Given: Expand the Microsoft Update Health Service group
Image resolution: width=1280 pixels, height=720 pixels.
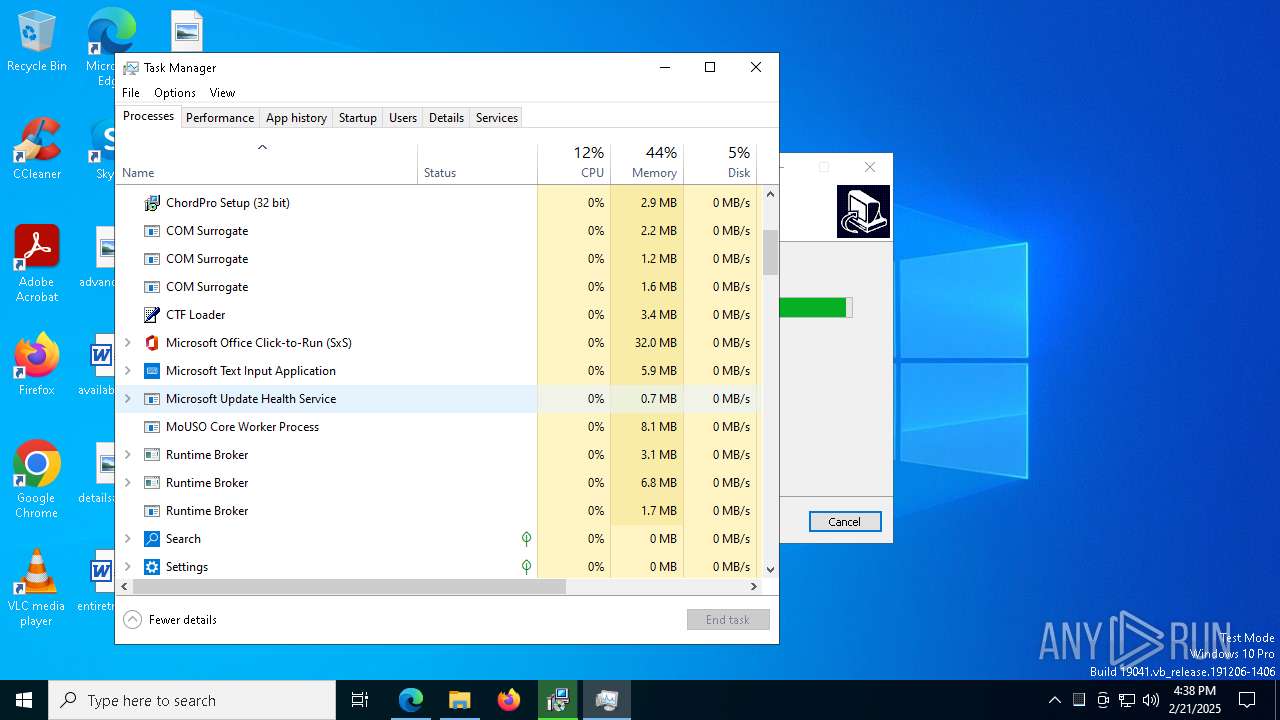Looking at the screenshot, I should [127, 399].
